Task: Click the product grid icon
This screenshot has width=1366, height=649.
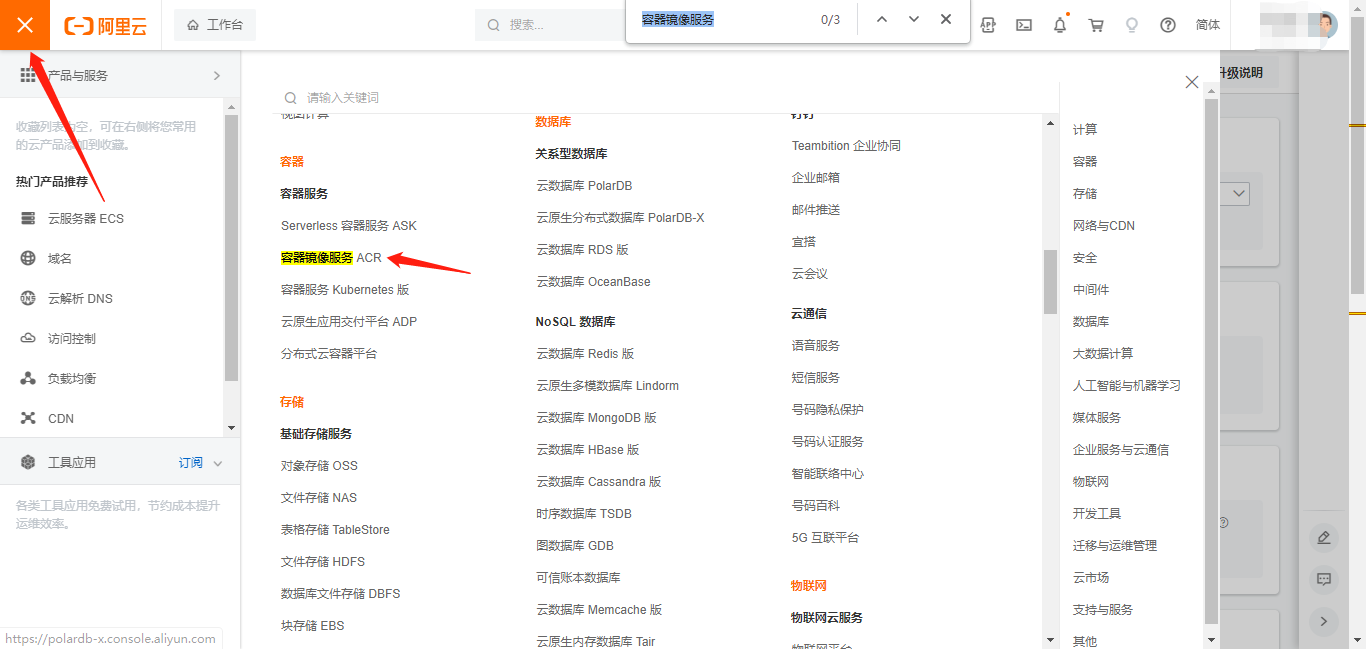Action: pos(28,75)
